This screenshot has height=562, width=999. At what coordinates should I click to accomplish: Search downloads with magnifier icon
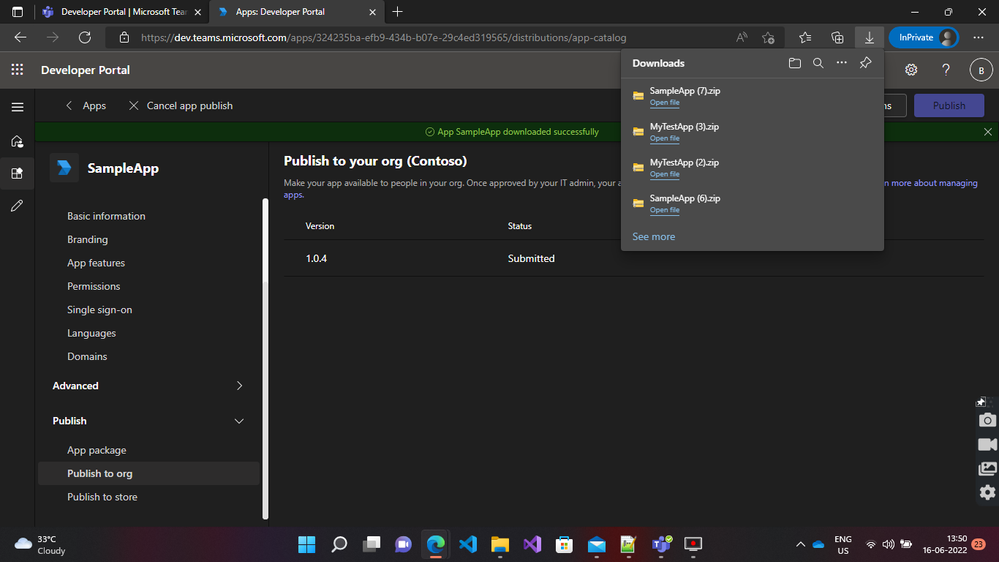point(818,63)
